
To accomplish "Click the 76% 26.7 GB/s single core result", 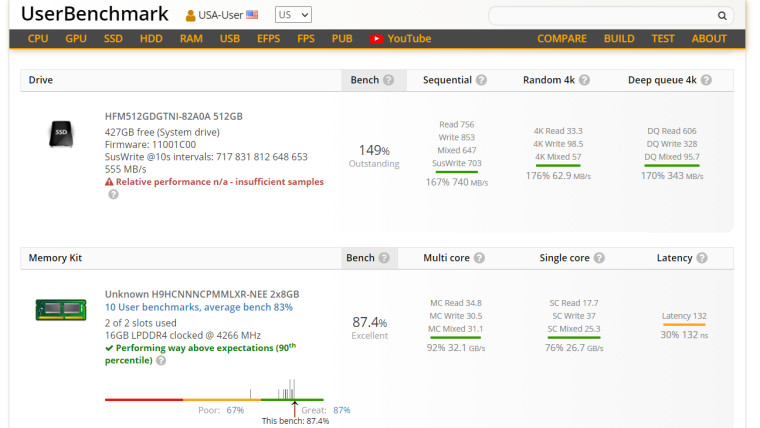I will pos(574,348).
